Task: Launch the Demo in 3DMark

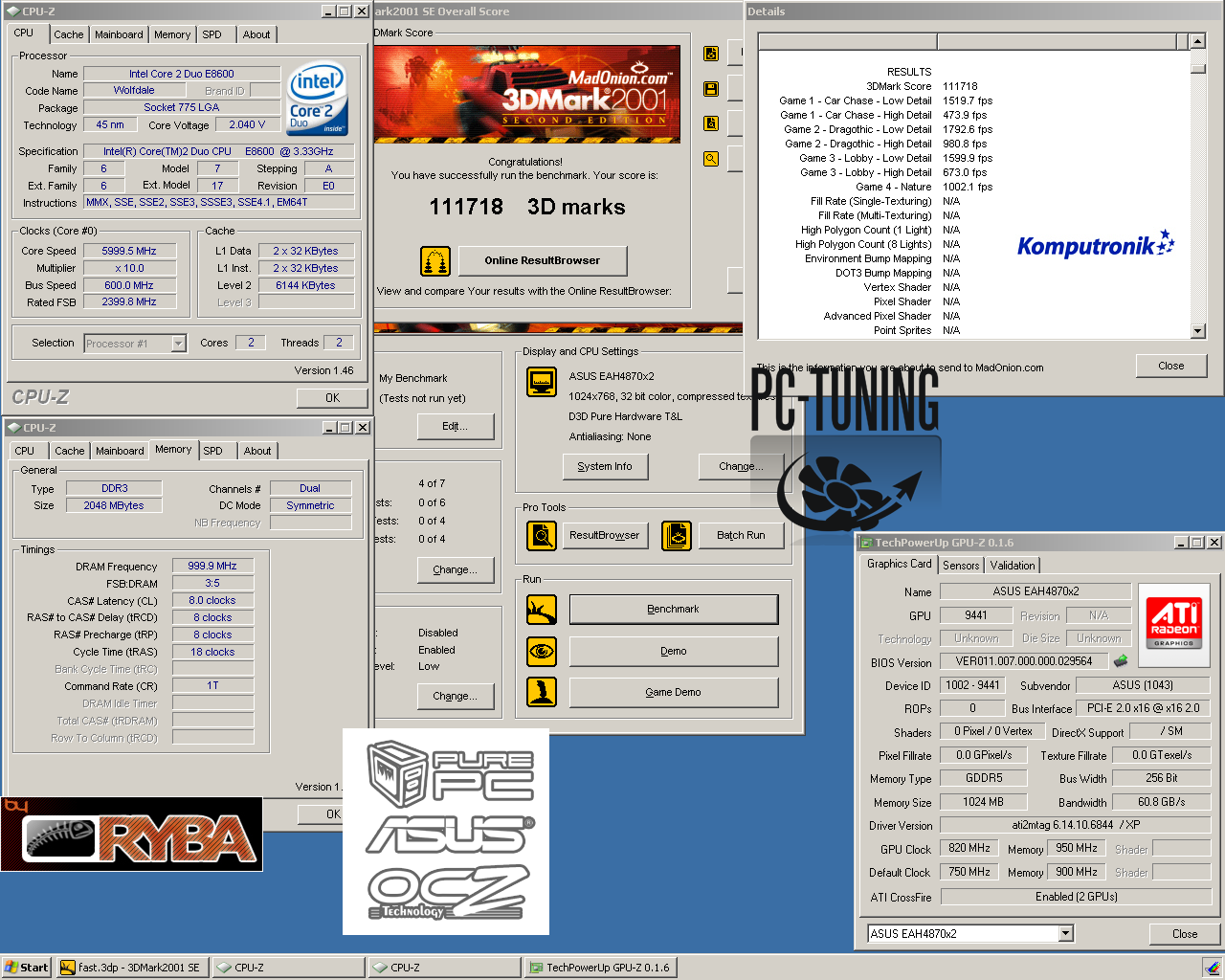Action: pyautogui.click(x=674, y=651)
